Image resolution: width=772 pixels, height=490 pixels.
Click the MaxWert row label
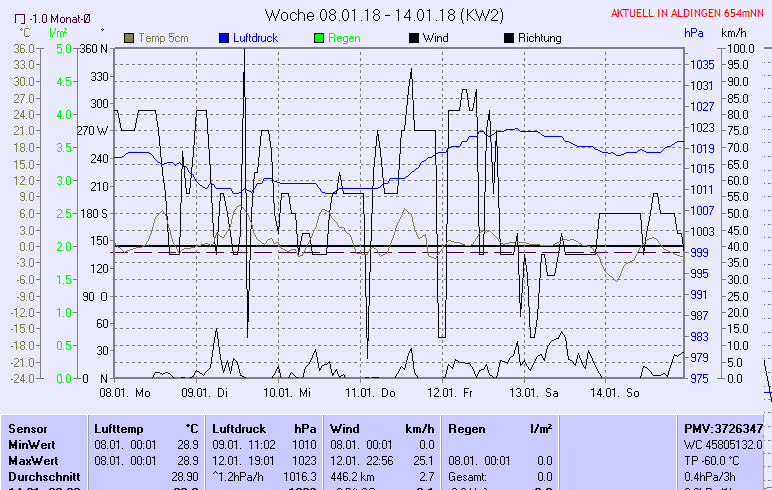(32, 460)
